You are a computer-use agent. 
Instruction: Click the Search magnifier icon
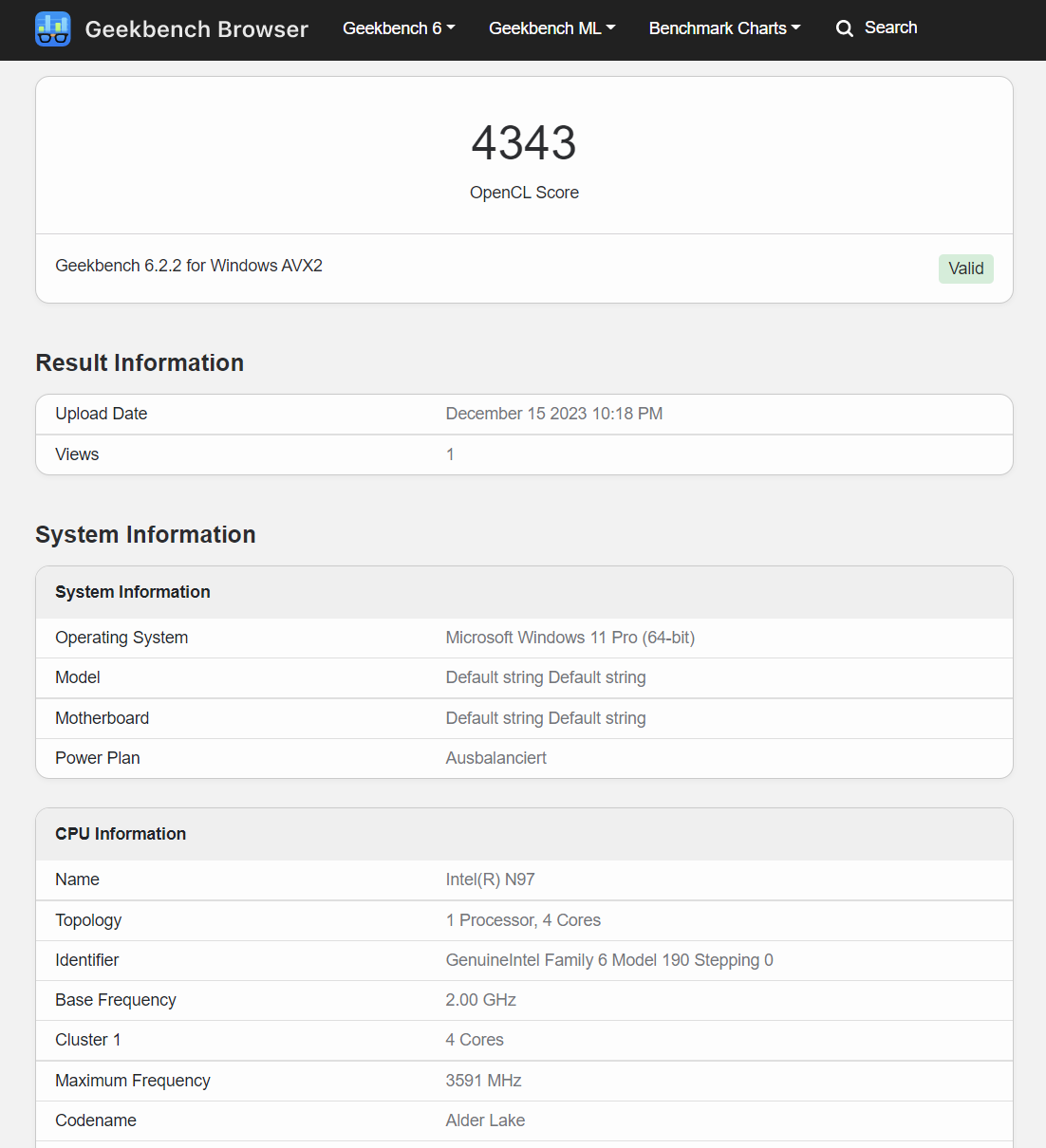(x=845, y=28)
